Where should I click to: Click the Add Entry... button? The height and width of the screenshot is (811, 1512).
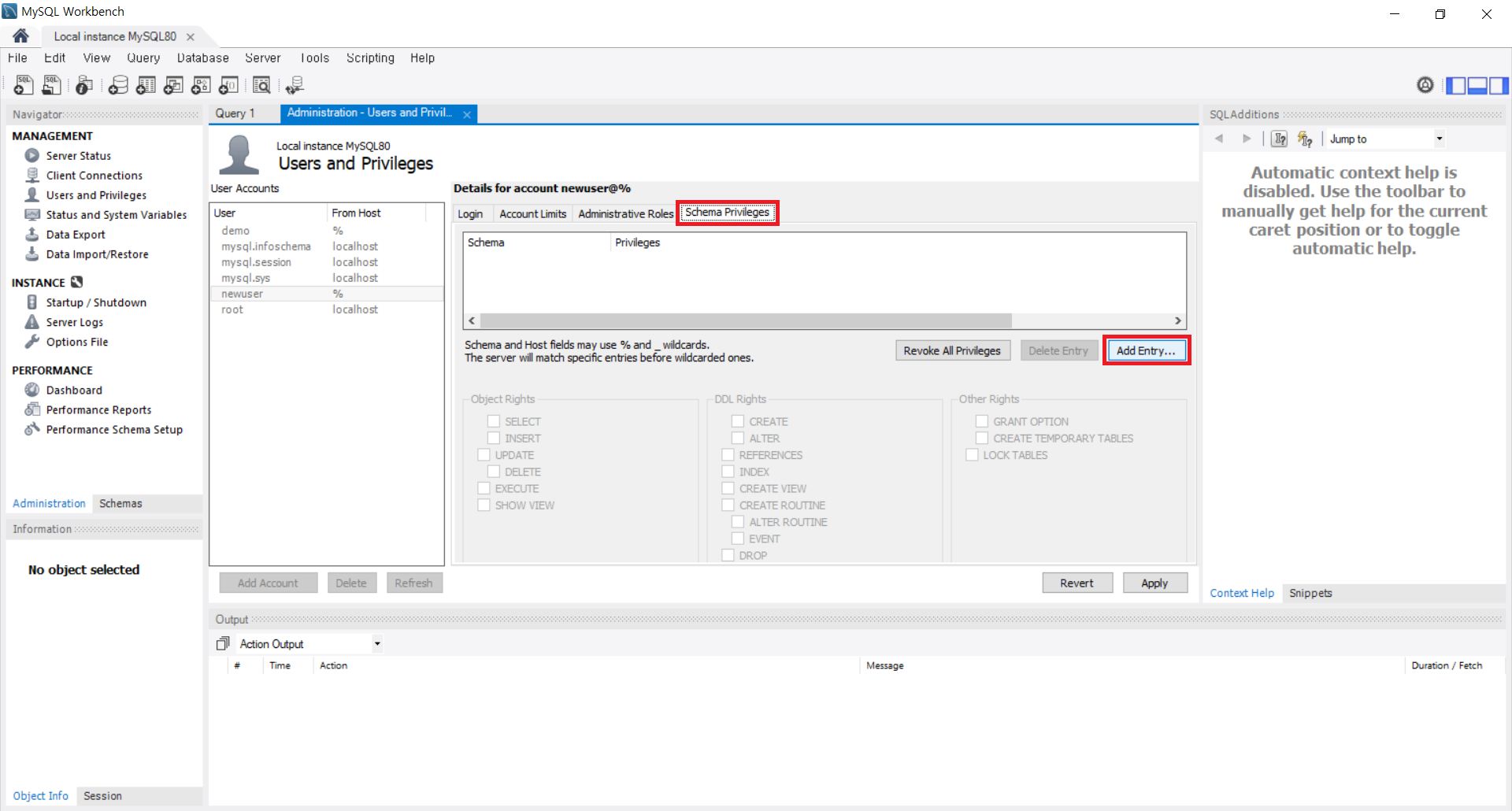[x=1146, y=351]
